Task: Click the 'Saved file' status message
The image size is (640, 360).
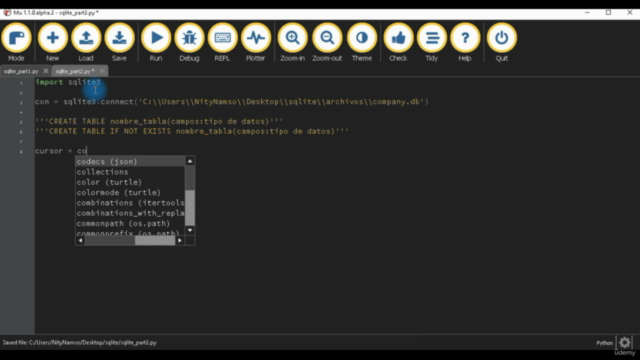Action: pyautogui.click(x=80, y=342)
